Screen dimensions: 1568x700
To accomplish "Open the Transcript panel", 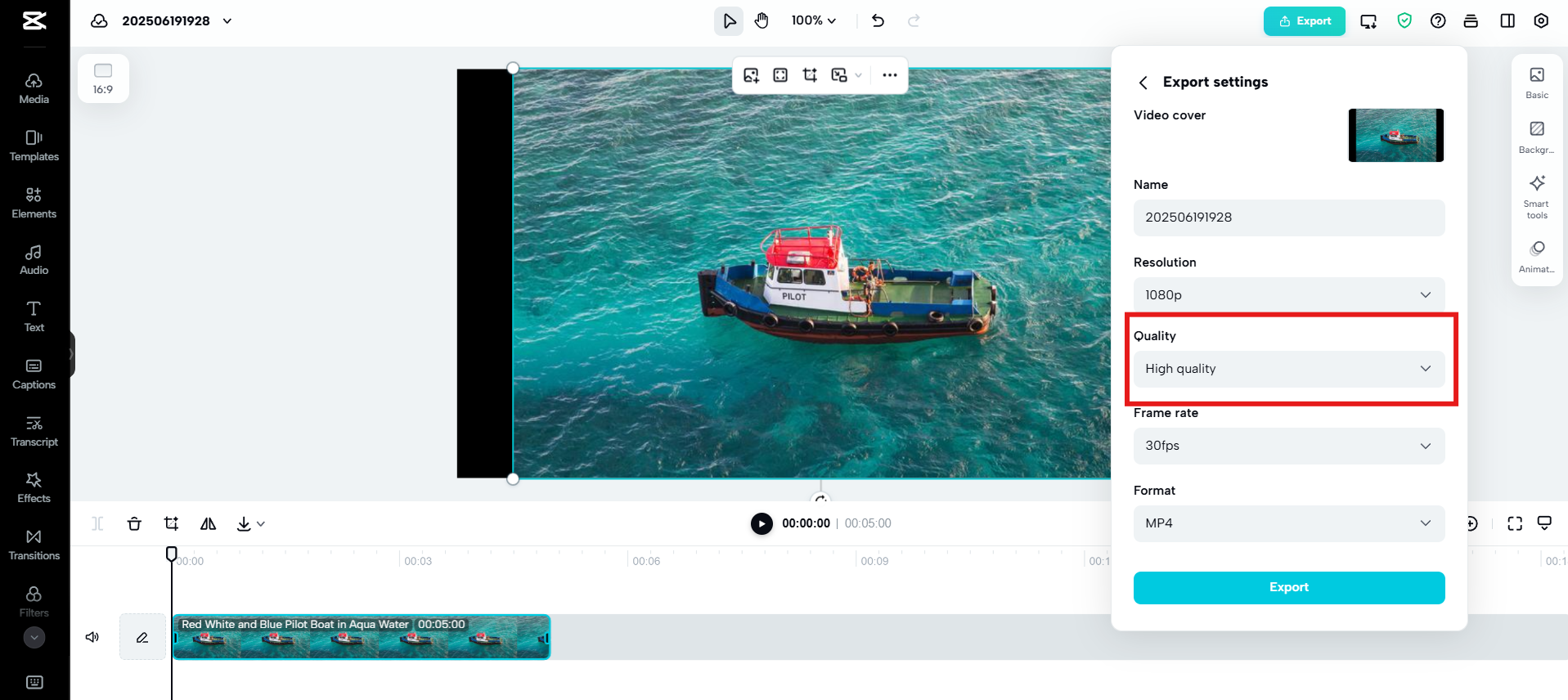I will (34, 431).
